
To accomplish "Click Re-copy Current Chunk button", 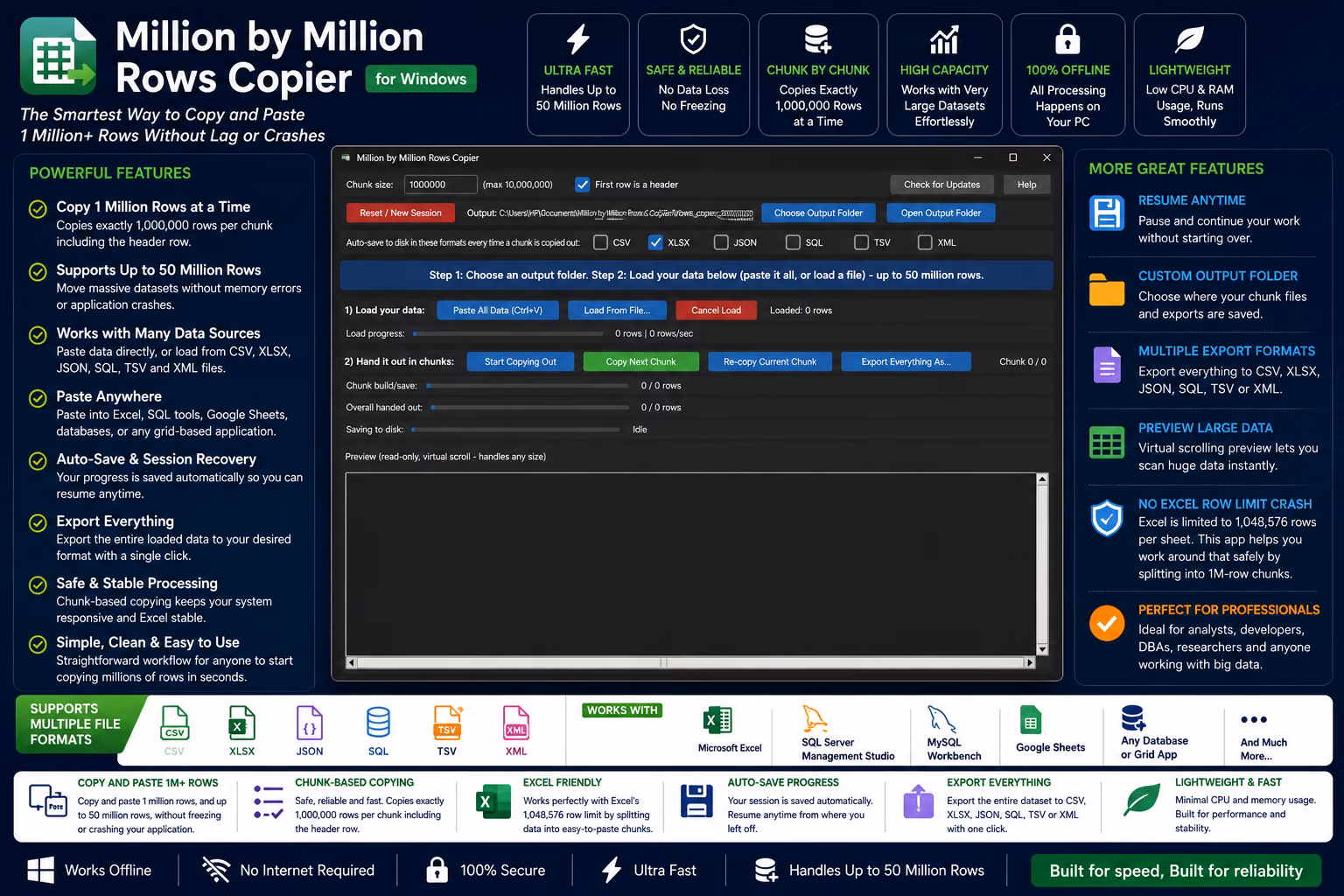I will click(x=770, y=361).
